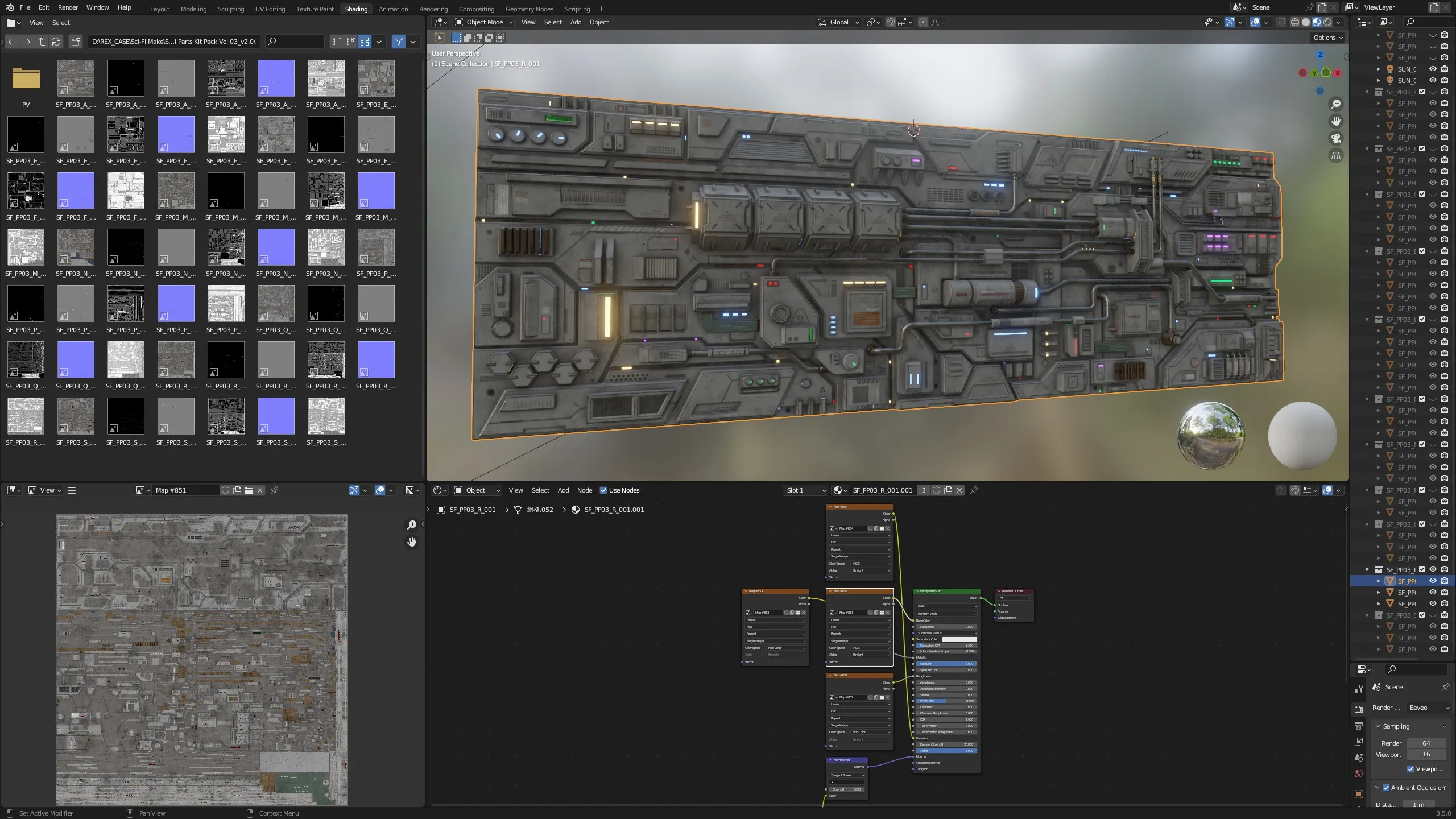This screenshot has width=1456, height=819.
Task: Select wireframe viewport shading mode
Action: click(1294, 22)
